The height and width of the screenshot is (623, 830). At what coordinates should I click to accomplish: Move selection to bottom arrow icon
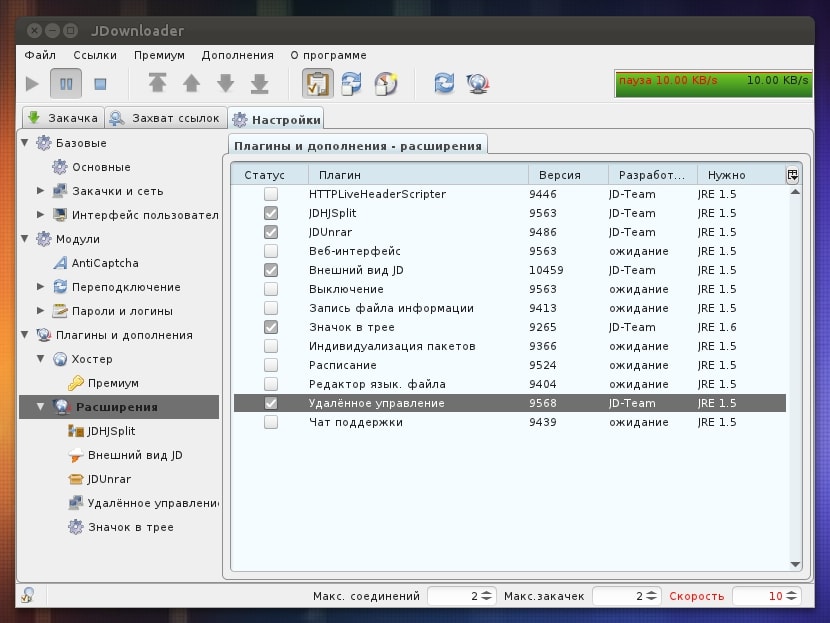[259, 84]
